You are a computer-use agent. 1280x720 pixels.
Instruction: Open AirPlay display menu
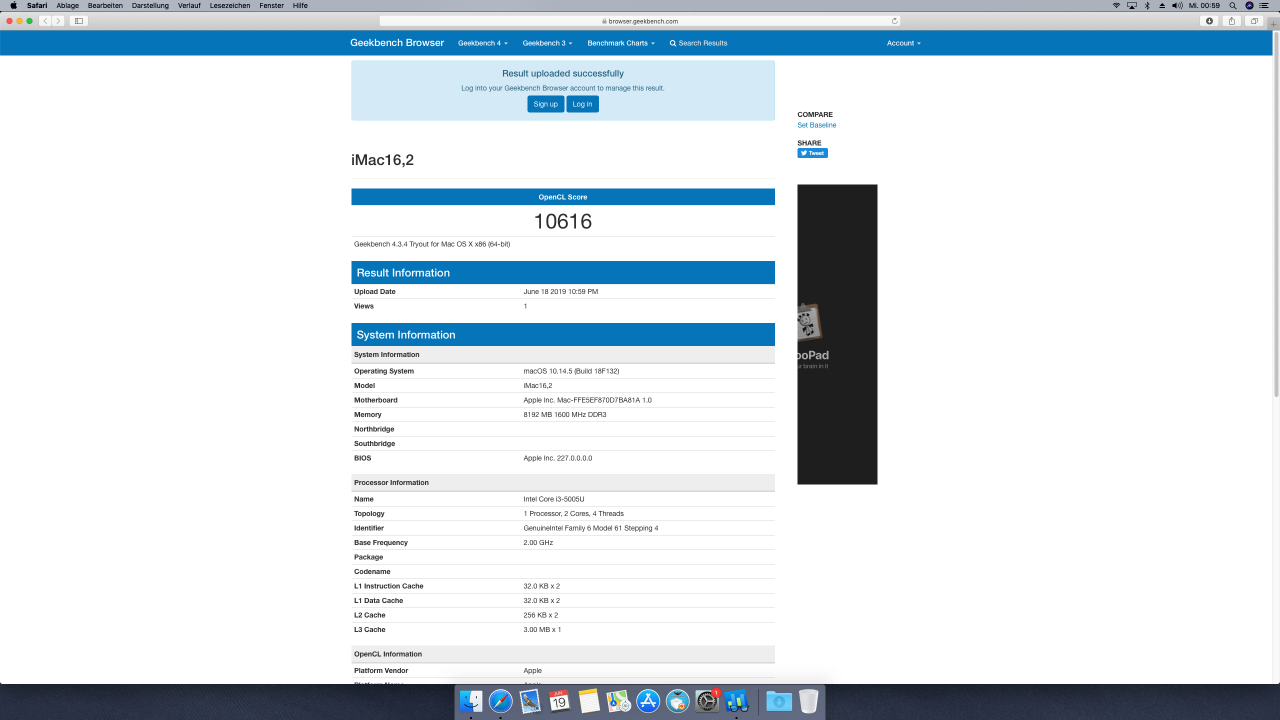click(x=1131, y=5)
